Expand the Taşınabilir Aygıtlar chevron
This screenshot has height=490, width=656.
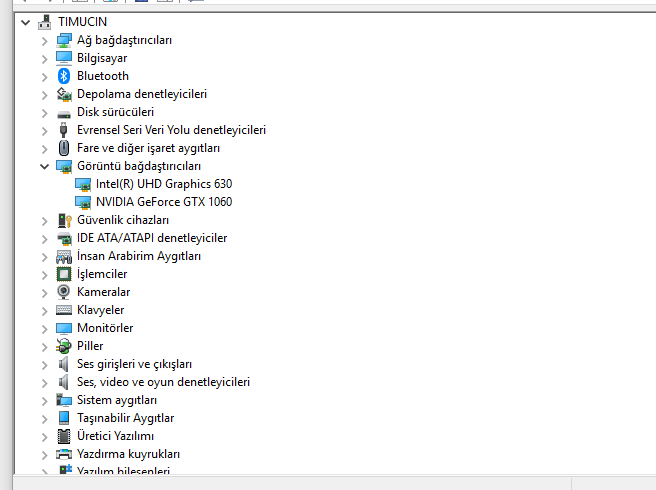click(44, 419)
